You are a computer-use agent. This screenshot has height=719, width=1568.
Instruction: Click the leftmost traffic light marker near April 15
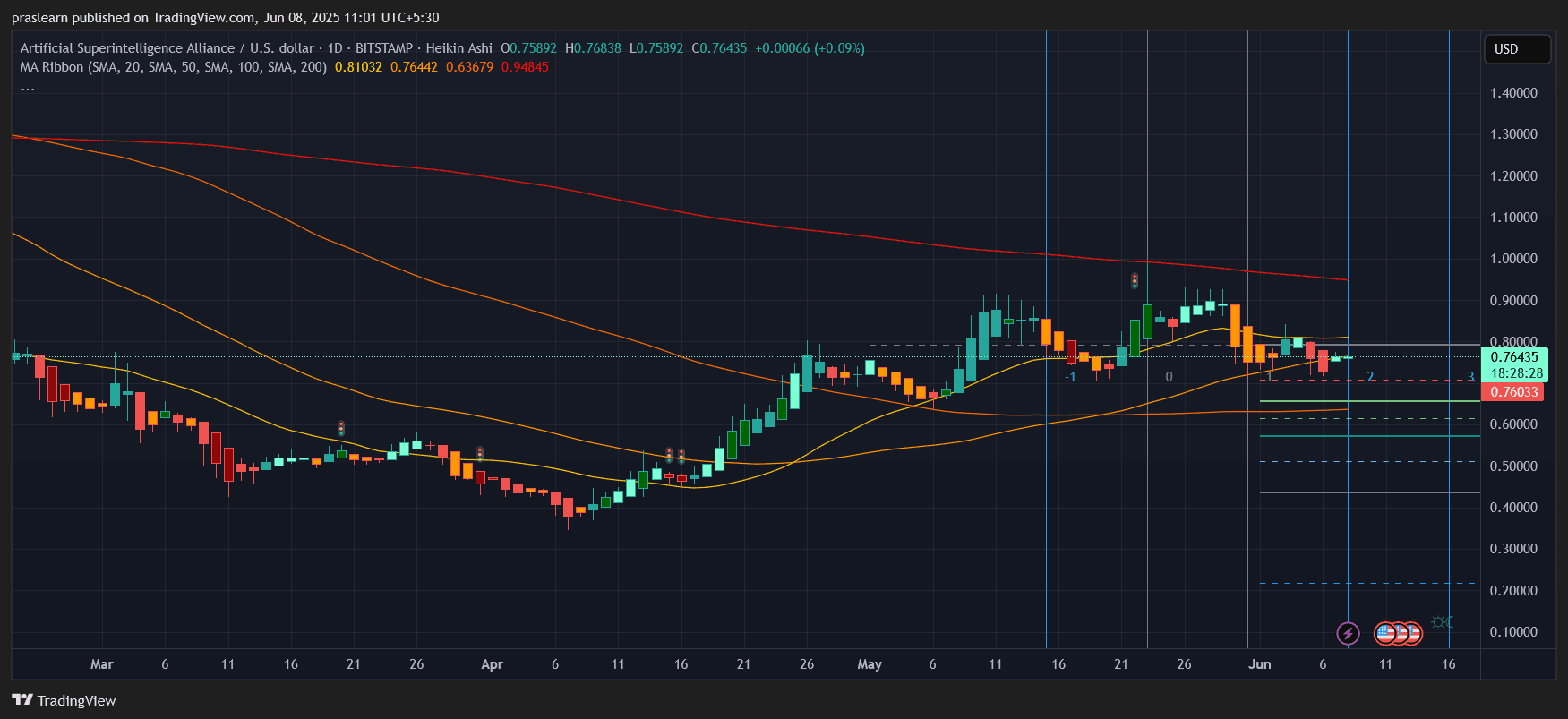669,456
